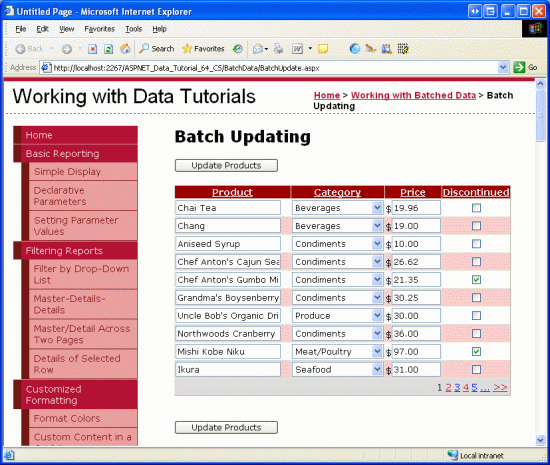
Task: Click the green Go arrow button
Action: (x=519, y=67)
